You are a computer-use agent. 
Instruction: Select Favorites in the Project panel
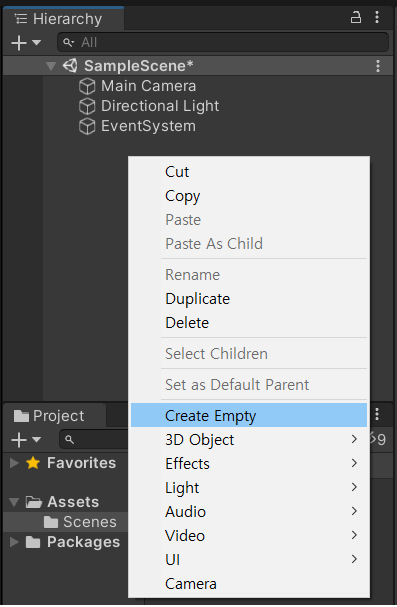81,463
